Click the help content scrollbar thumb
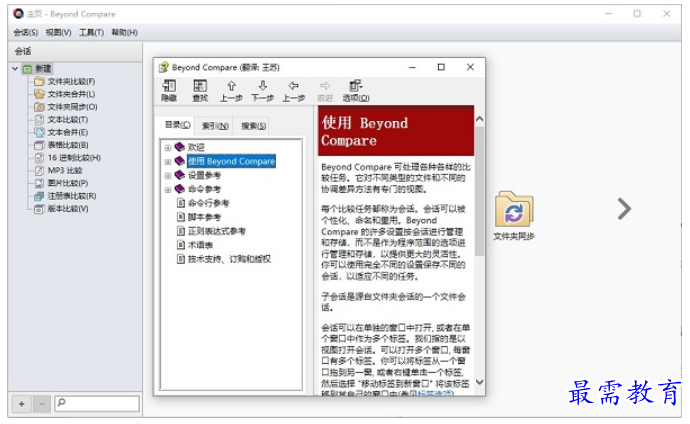690x424 pixels. [x=480, y=190]
